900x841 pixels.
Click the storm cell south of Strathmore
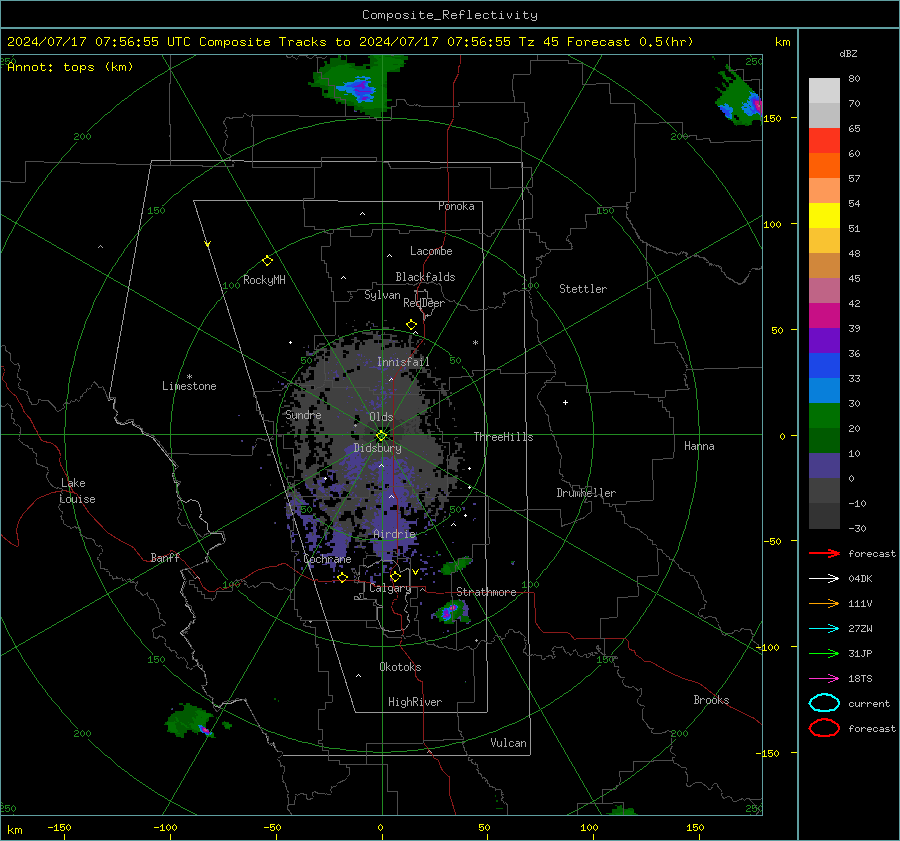pos(452,612)
